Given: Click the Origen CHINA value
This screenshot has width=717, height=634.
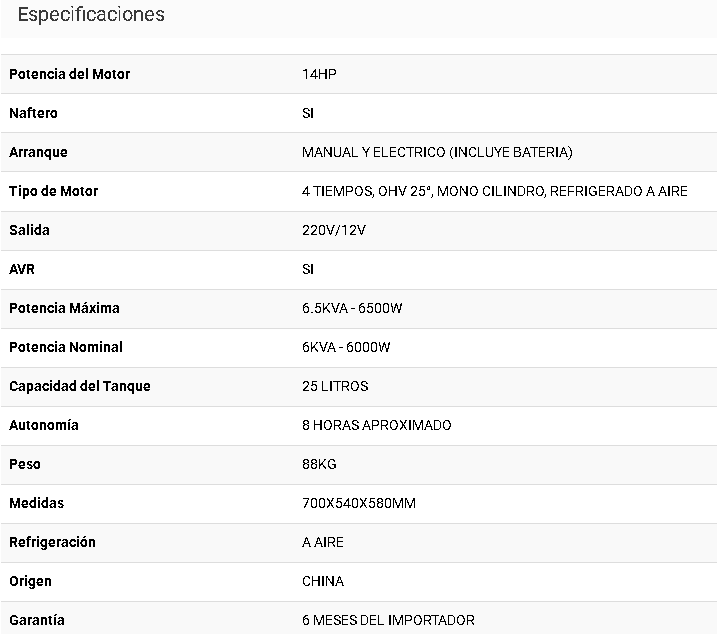Looking at the screenshot, I should pyautogui.click(x=323, y=581).
